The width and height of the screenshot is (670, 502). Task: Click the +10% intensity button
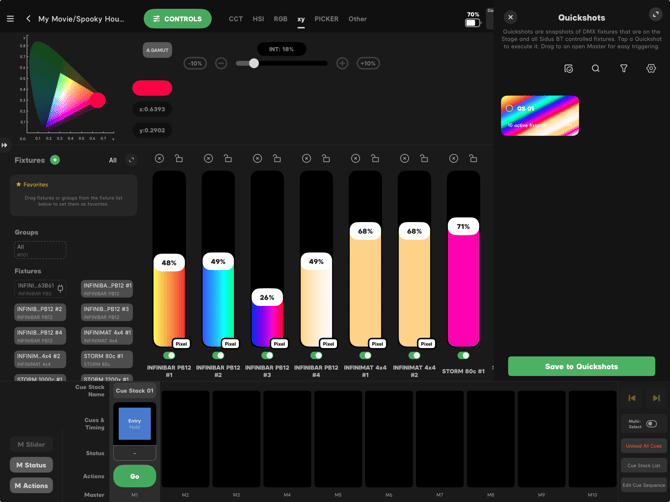point(368,64)
